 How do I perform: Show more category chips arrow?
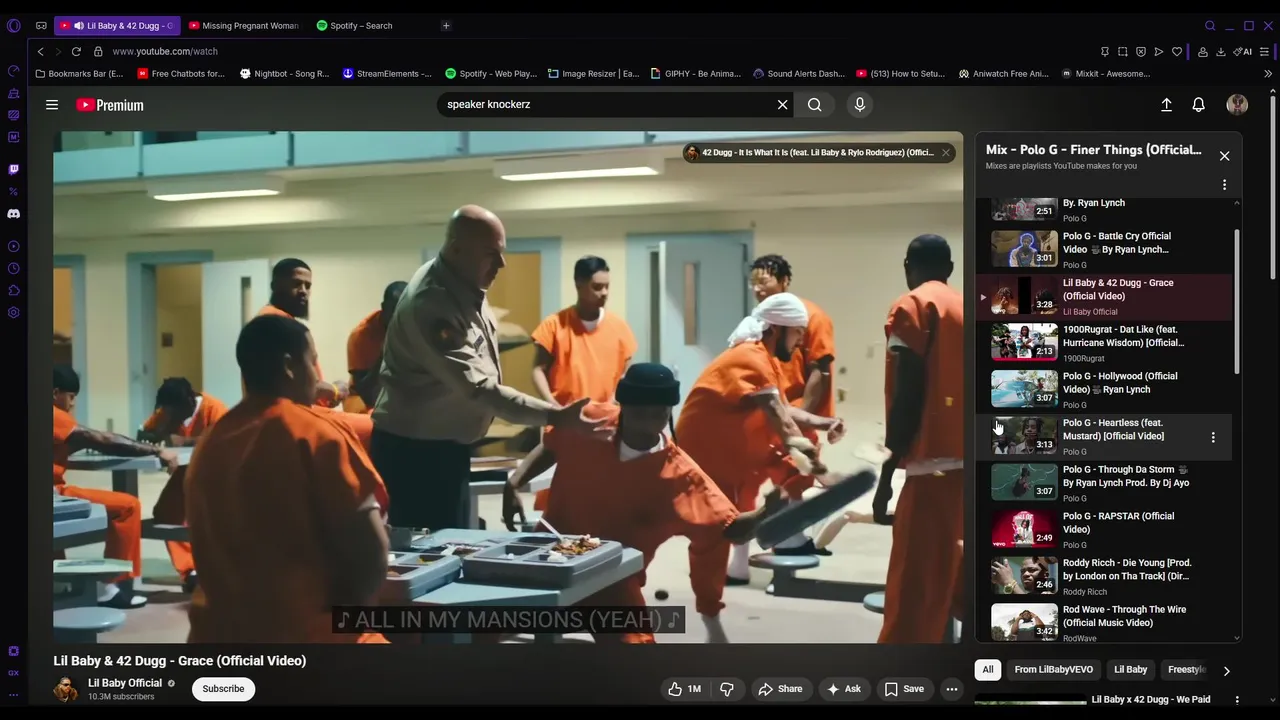click(x=1226, y=671)
